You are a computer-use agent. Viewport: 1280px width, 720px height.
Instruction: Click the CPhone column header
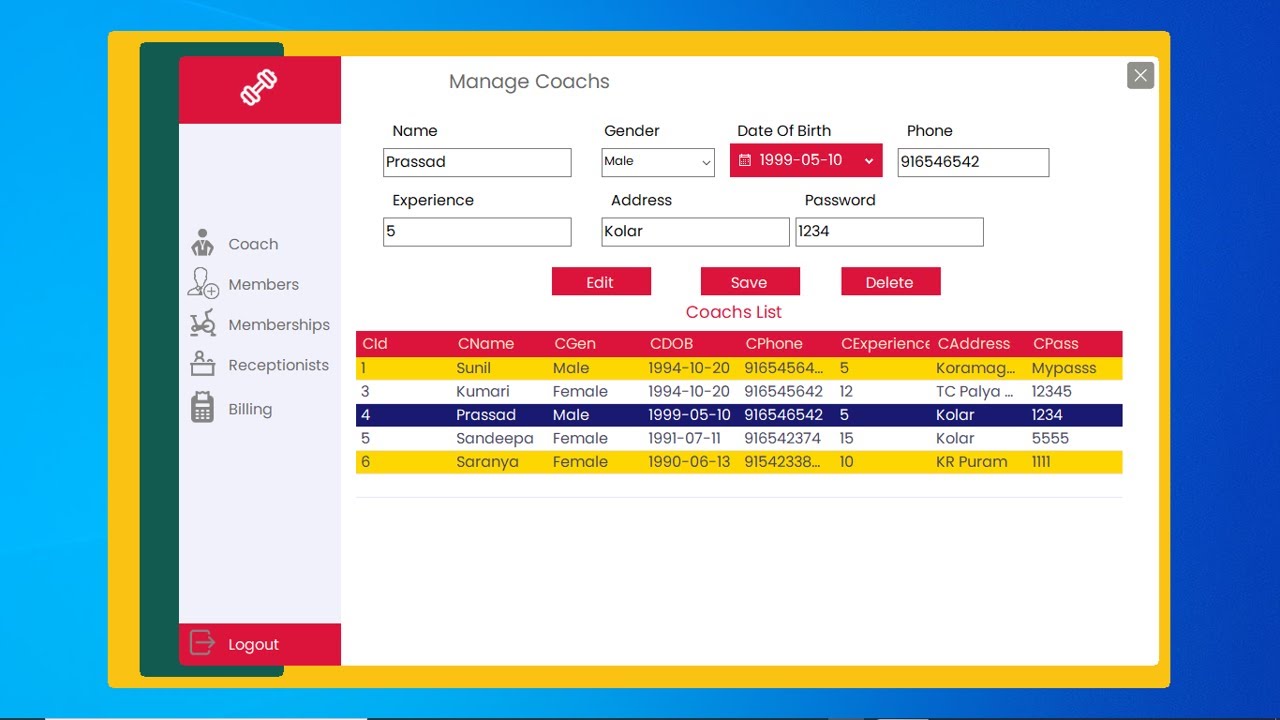tap(788, 343)
